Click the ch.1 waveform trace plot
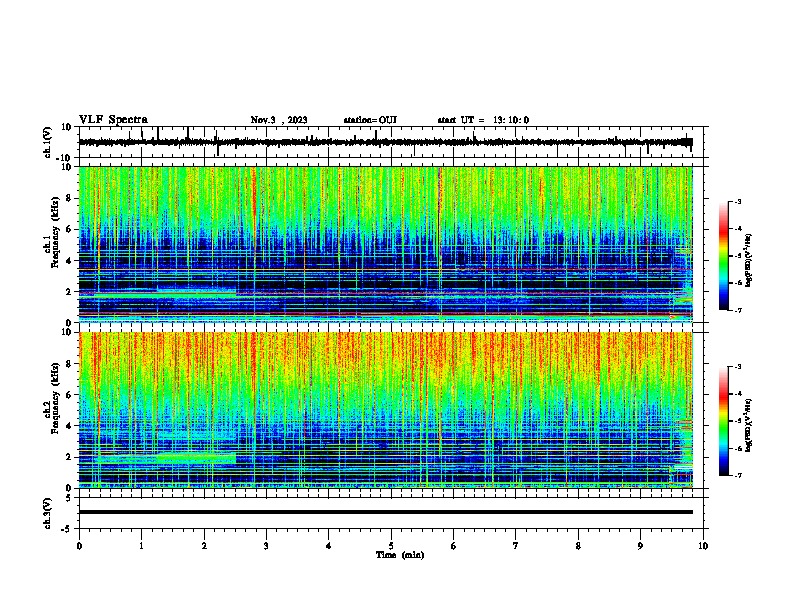792x612 pixels. (x=385, y=142)
